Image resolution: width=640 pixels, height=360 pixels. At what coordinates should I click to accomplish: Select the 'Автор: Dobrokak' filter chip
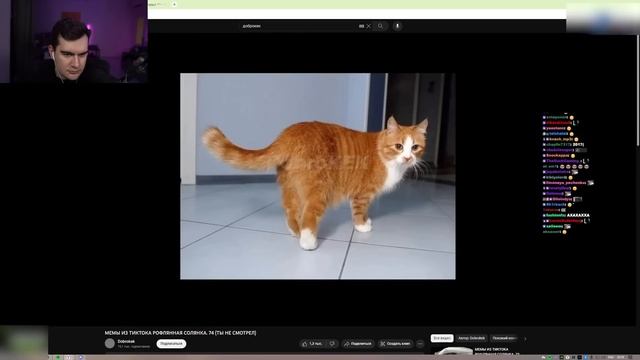[x=471, y=338]
